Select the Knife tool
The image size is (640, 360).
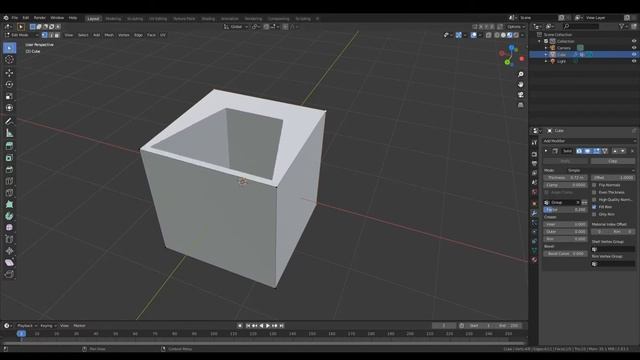point(9,193)
